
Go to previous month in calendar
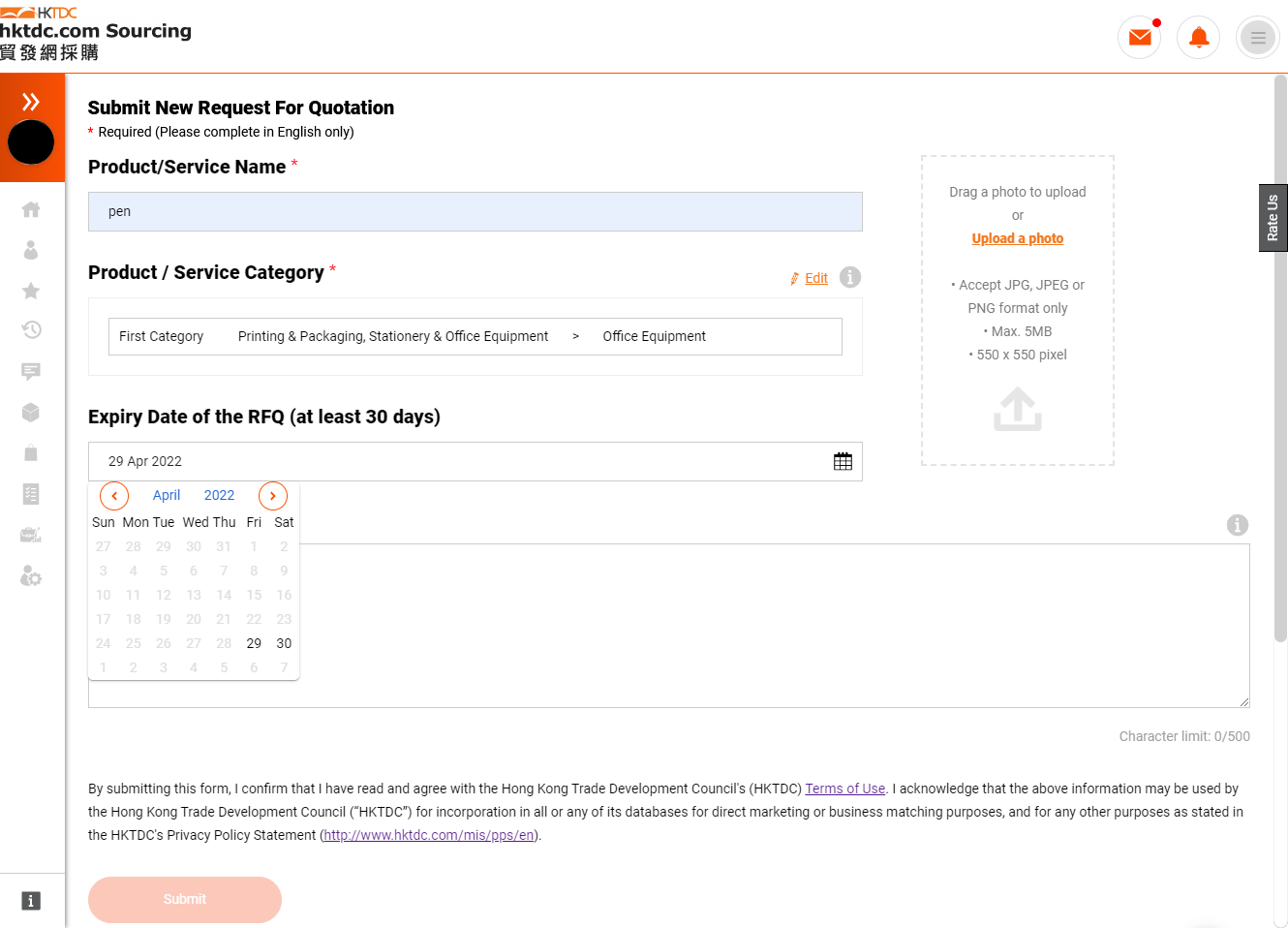pyautogui.click(x=114, y=496)
